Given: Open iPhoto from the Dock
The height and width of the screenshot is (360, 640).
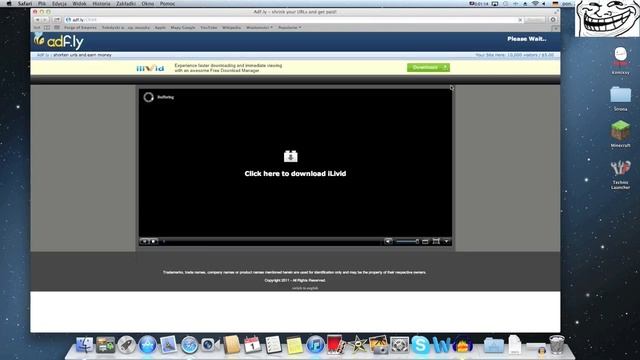Looking at the screenshot, I should (x=378, y=345).
